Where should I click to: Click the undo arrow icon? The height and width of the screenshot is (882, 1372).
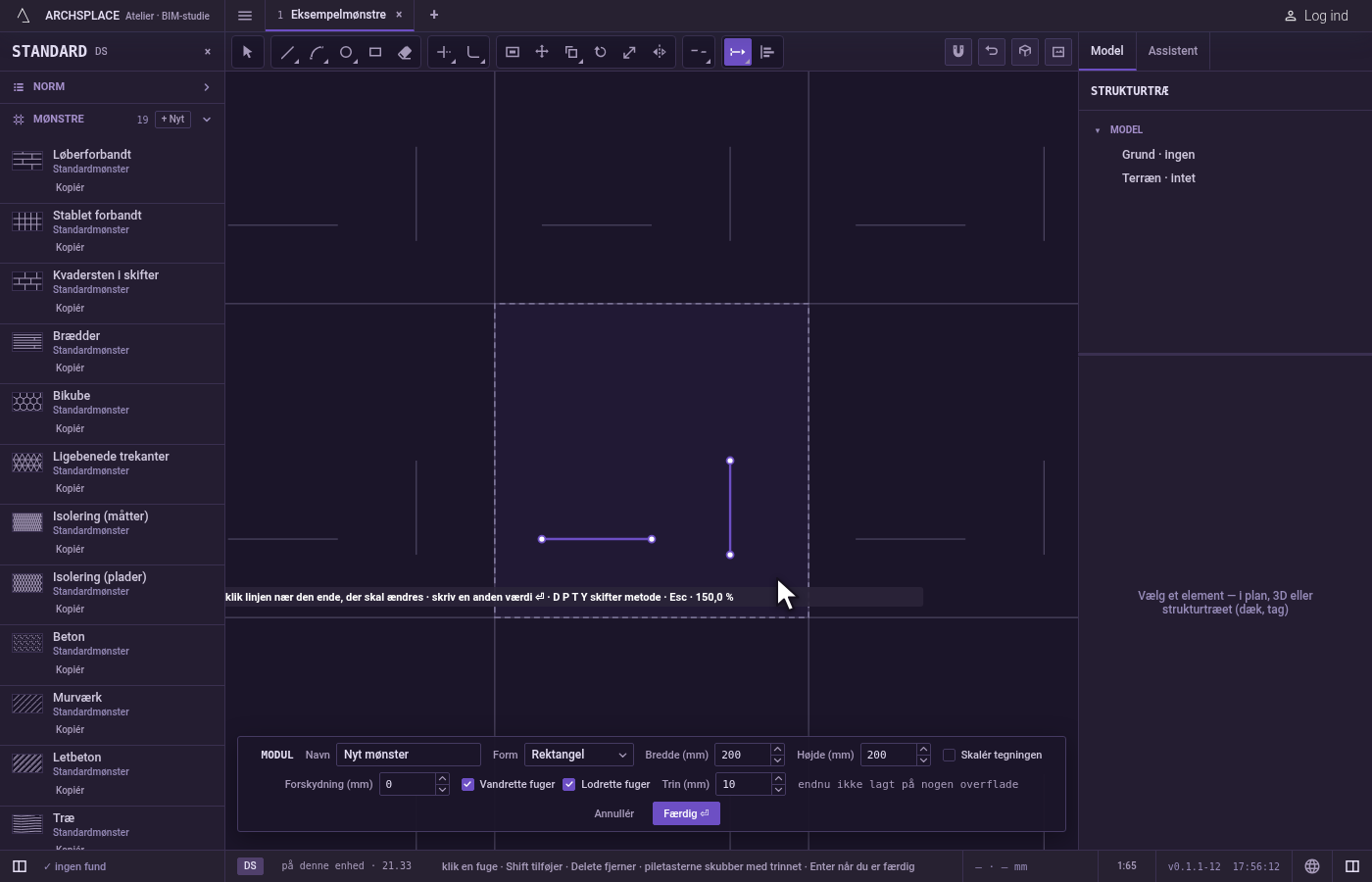(992, 52)
